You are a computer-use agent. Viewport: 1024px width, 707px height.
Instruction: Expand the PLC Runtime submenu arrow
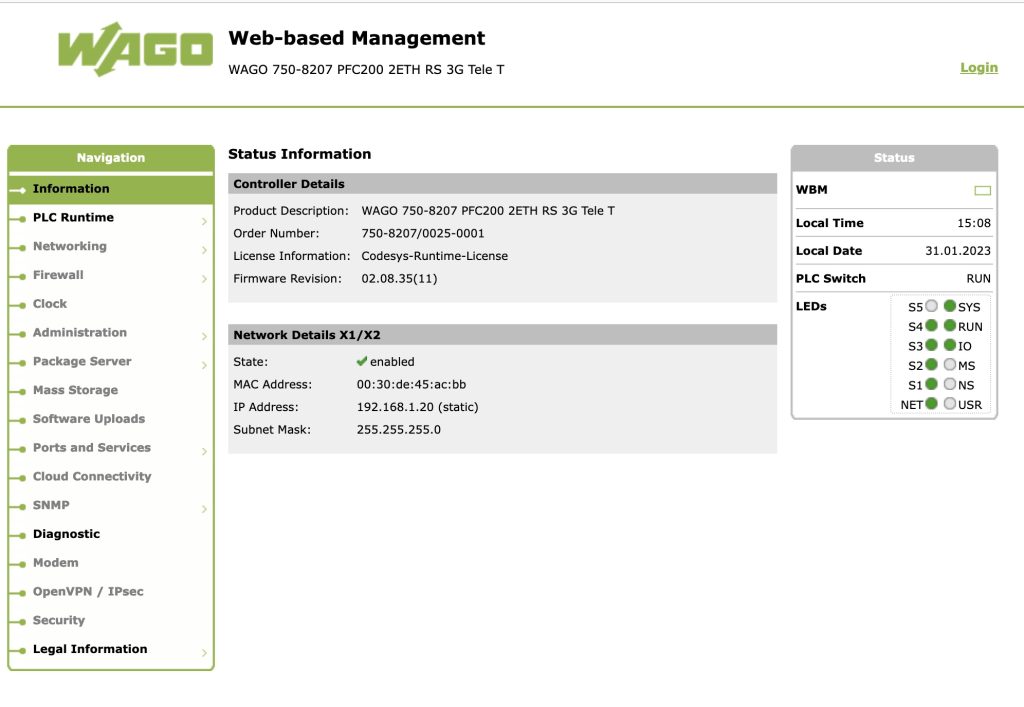204,221
